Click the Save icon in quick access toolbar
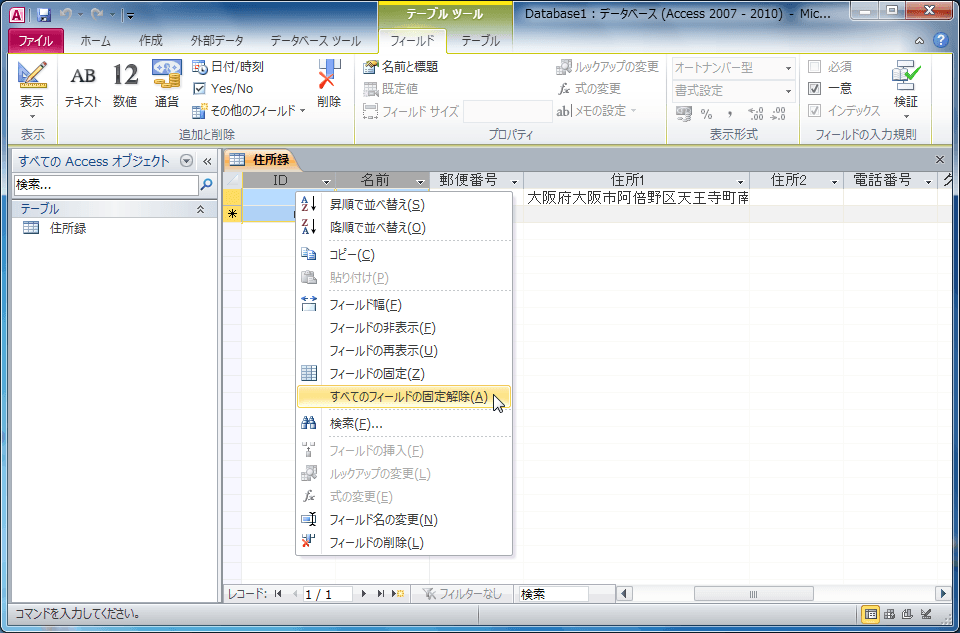The width and height of the screenshot is (960, 633). coord(43,14)
